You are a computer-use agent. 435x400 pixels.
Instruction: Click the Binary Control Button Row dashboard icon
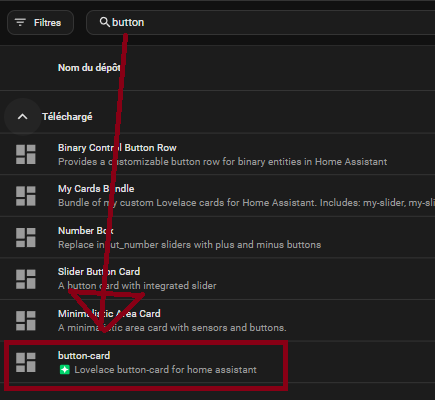click(26, 154)
